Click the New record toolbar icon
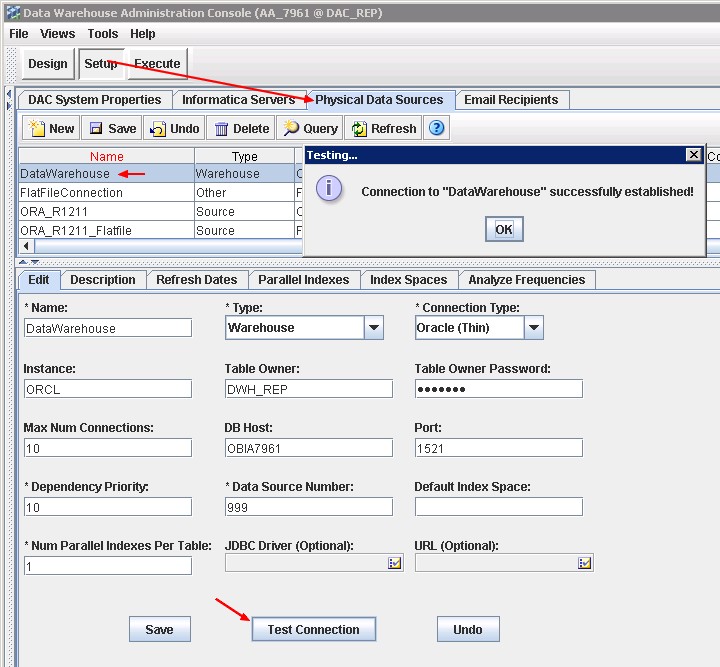The width and height of the screenshot is (720, 667). point(38,128)
